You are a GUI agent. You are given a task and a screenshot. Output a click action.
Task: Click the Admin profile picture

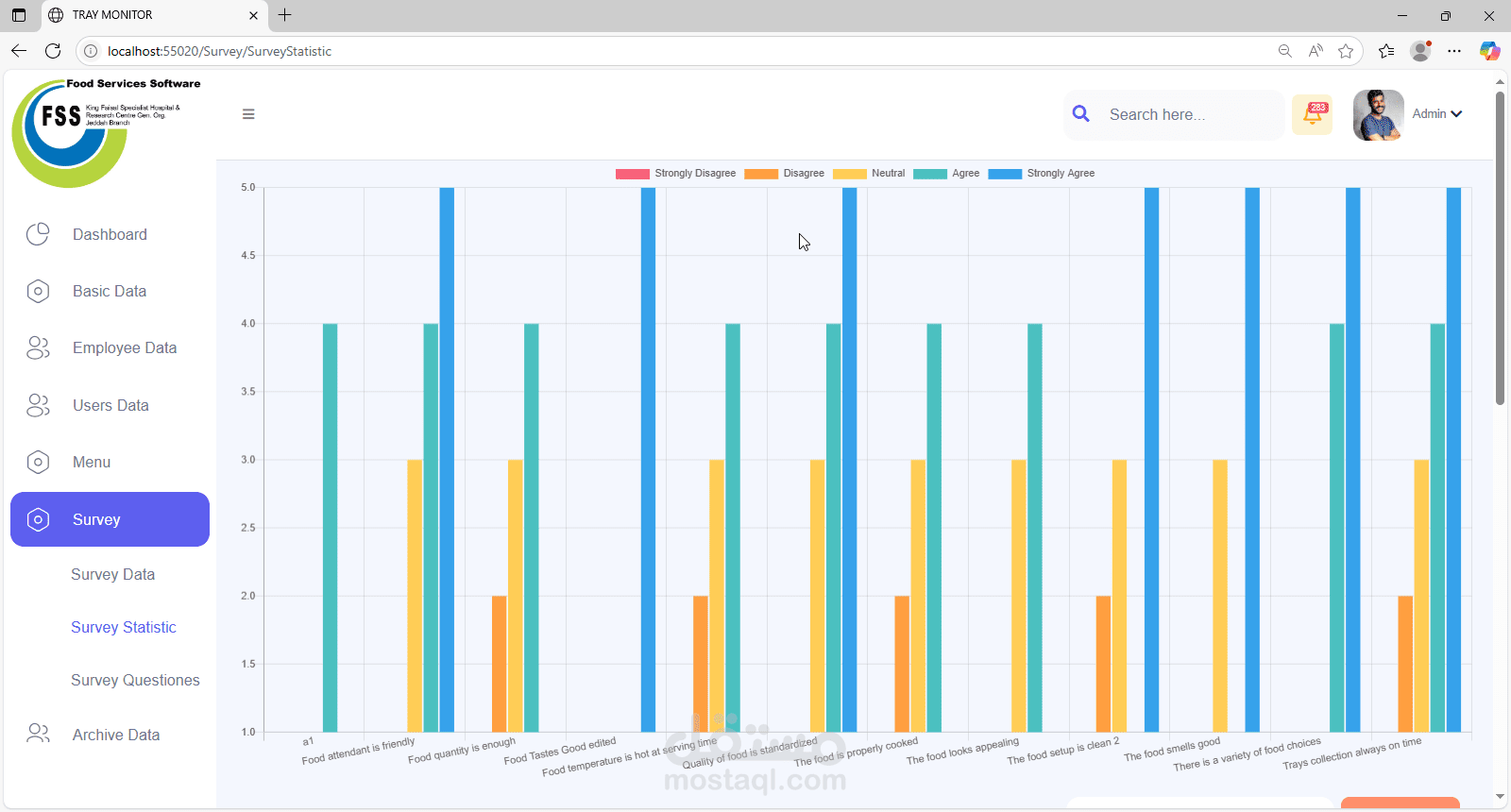tap(1378, 115)
